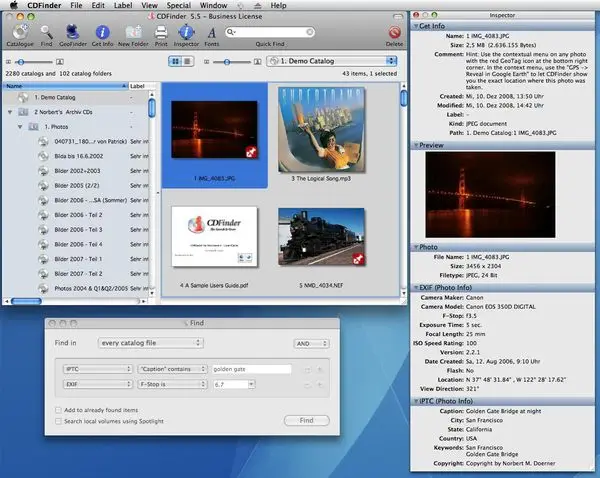This screenshot has height=478, width=600.
Task: Click the sidebar horizontal scrollbar thumb
Action: (26, 301)
